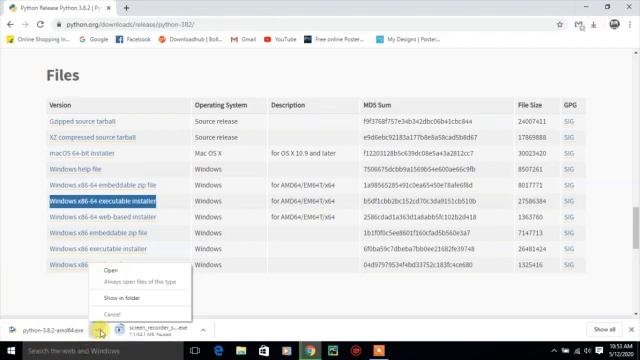
Task: Open the Downloadhub bookmark
Action: tap(191, 39)
